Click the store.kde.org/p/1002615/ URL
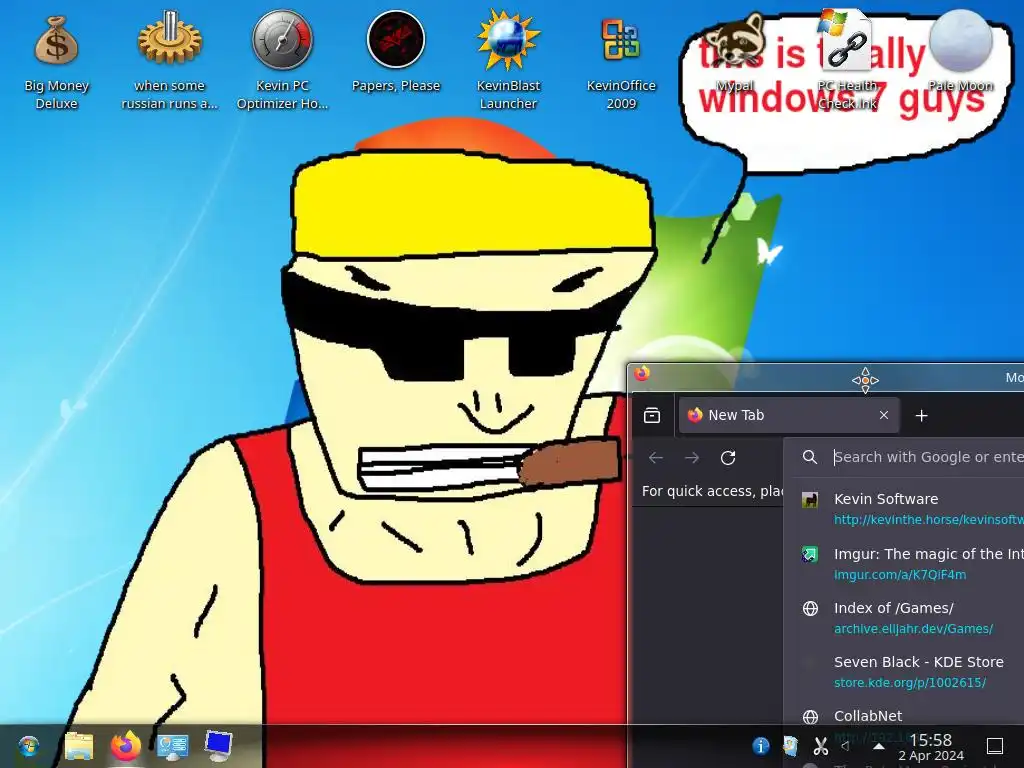Image resolution: width=1024 pixels, height=768 pixels. pyautogui.click(x=910, y=682)
